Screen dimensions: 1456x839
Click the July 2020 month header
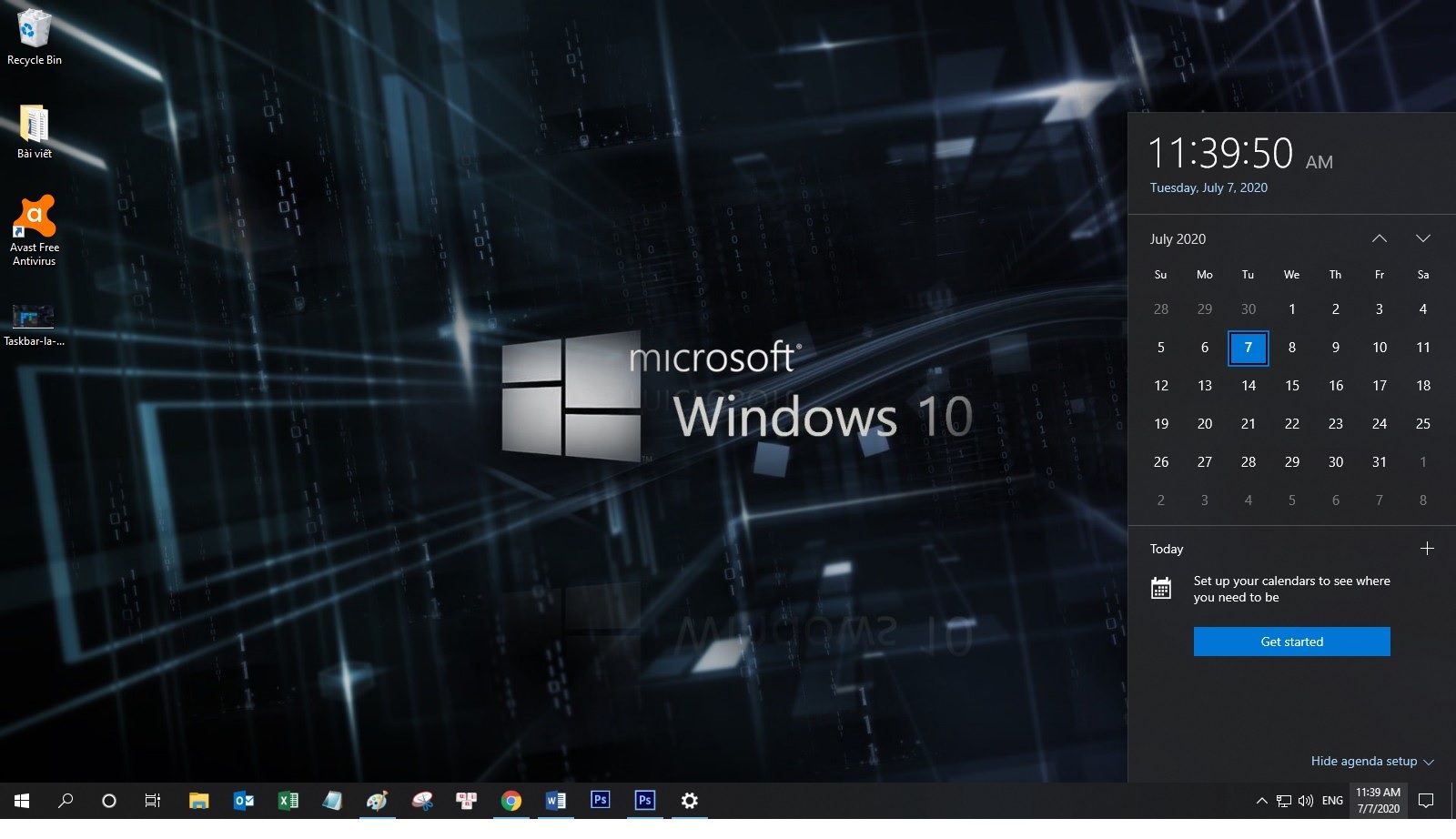(1178, 238)
